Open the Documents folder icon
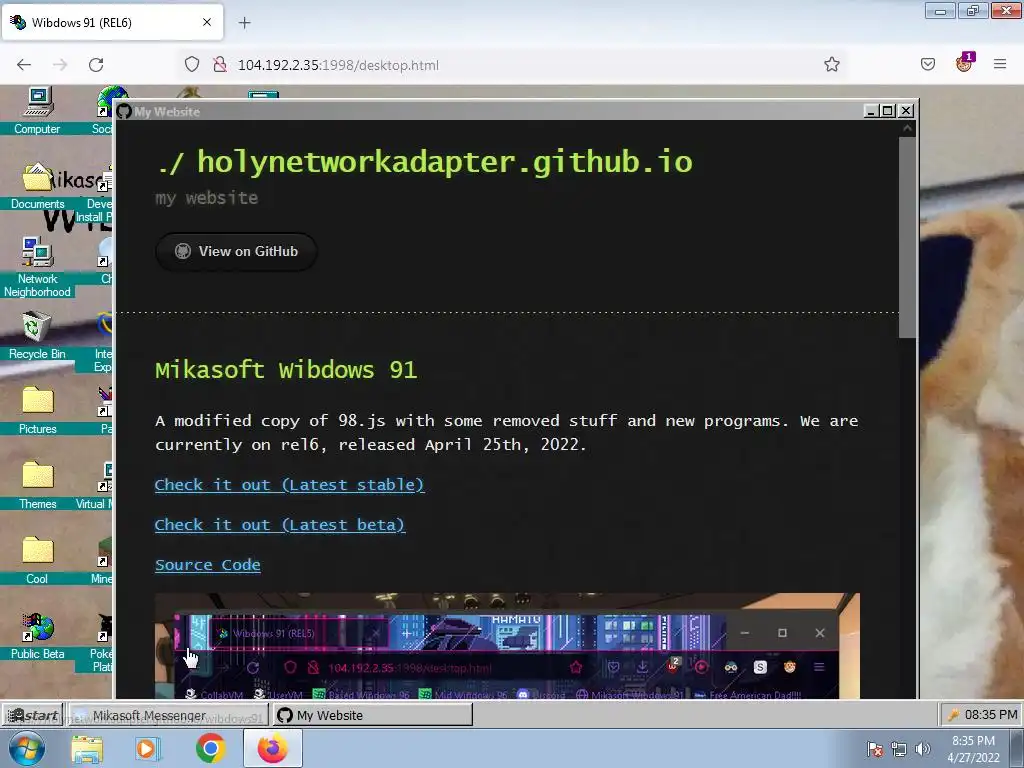The width and height of the screenshot is (1024, 768). pyautogui.click(x=37, y=185)
